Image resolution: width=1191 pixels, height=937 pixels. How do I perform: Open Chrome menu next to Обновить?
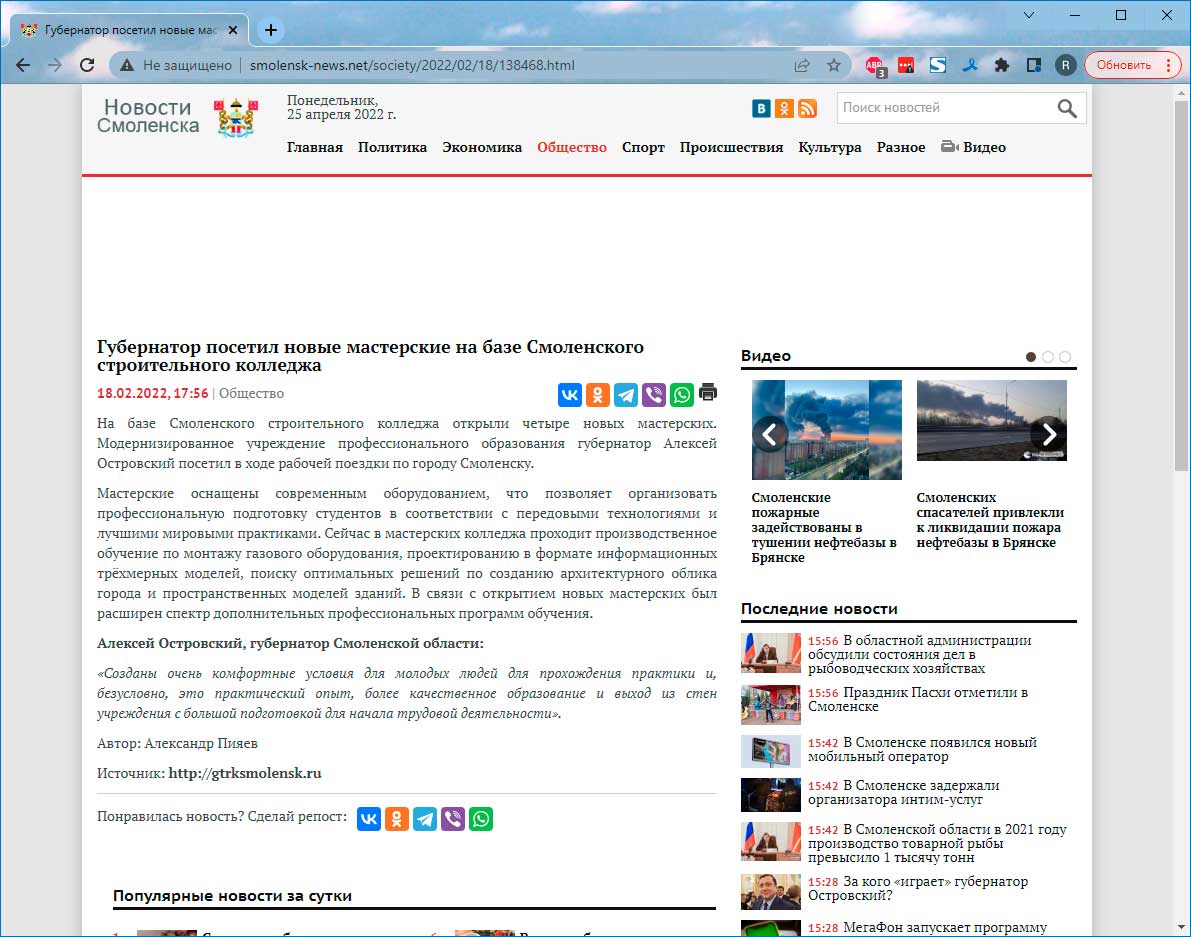[1166, 65]
